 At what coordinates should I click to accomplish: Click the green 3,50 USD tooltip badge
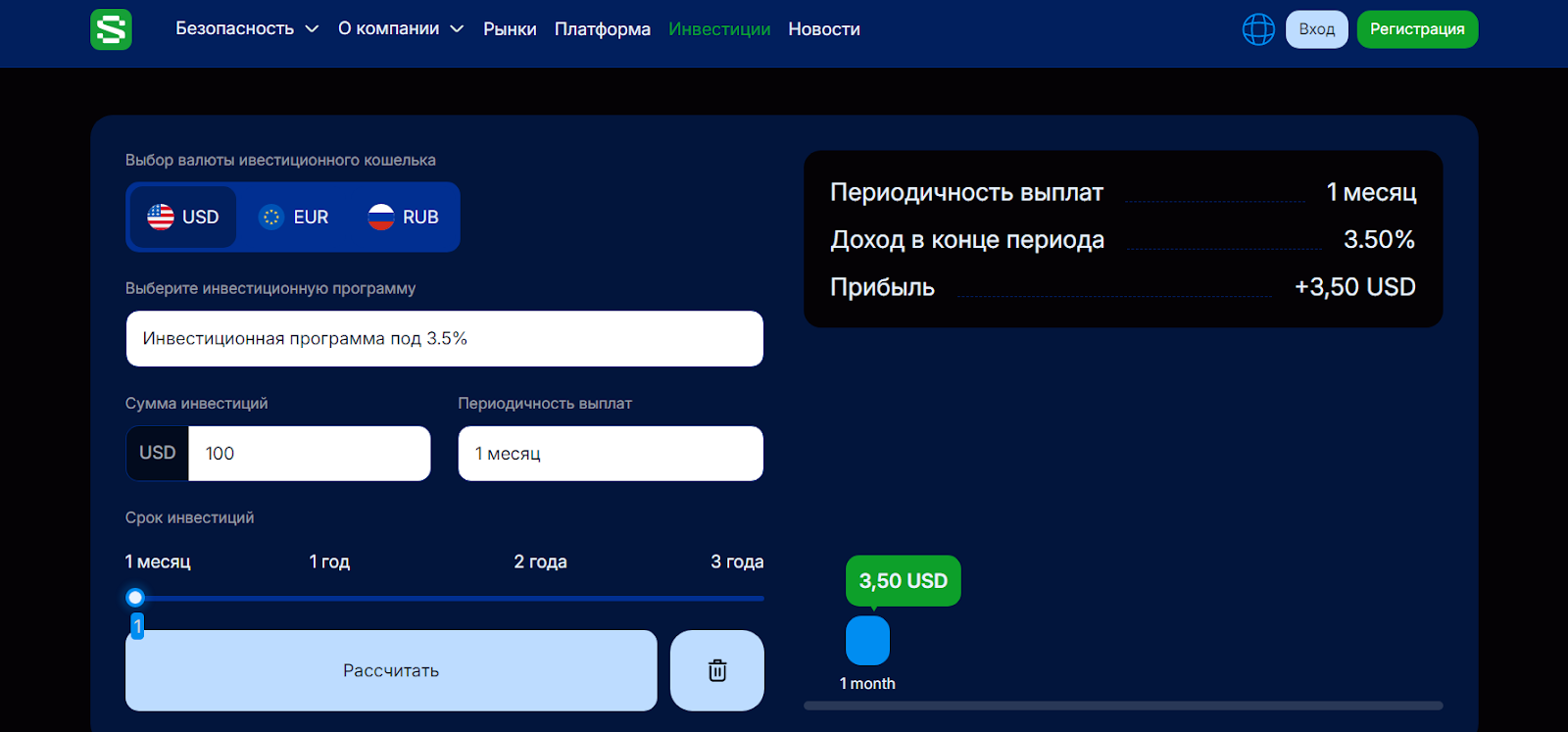pos(903,581)
